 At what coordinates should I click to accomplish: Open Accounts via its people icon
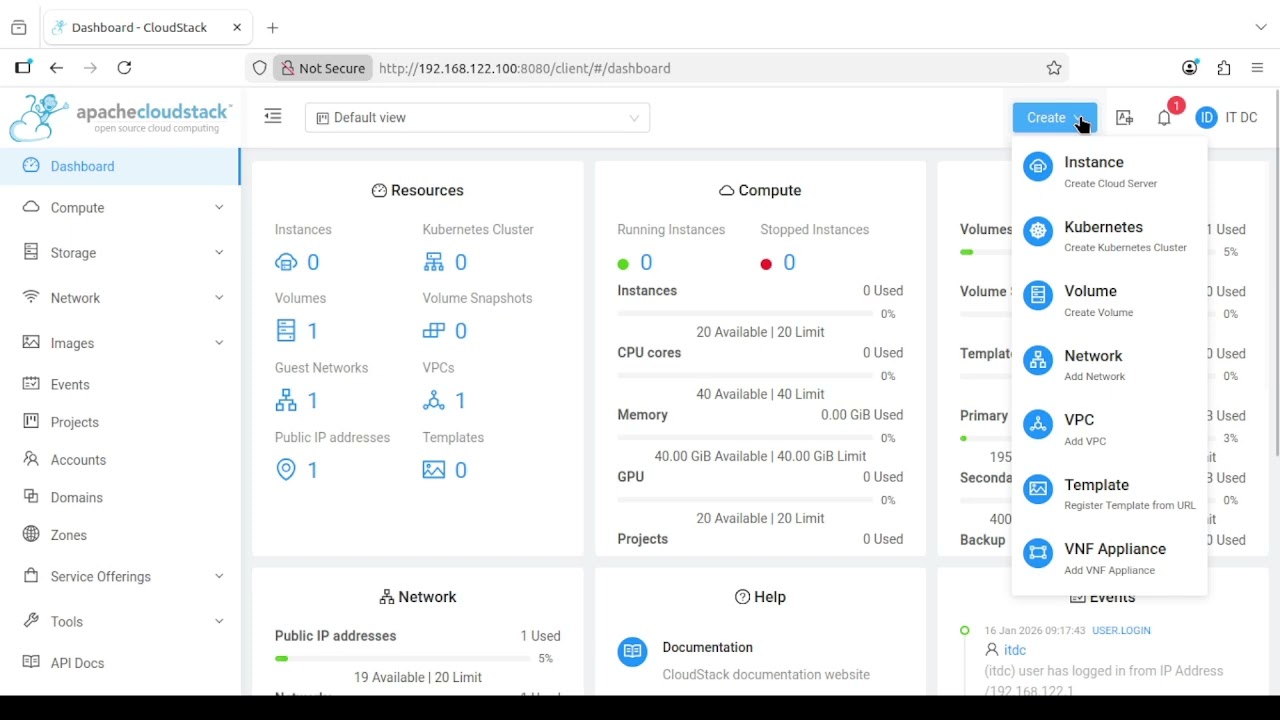click(x=31, y=459)
